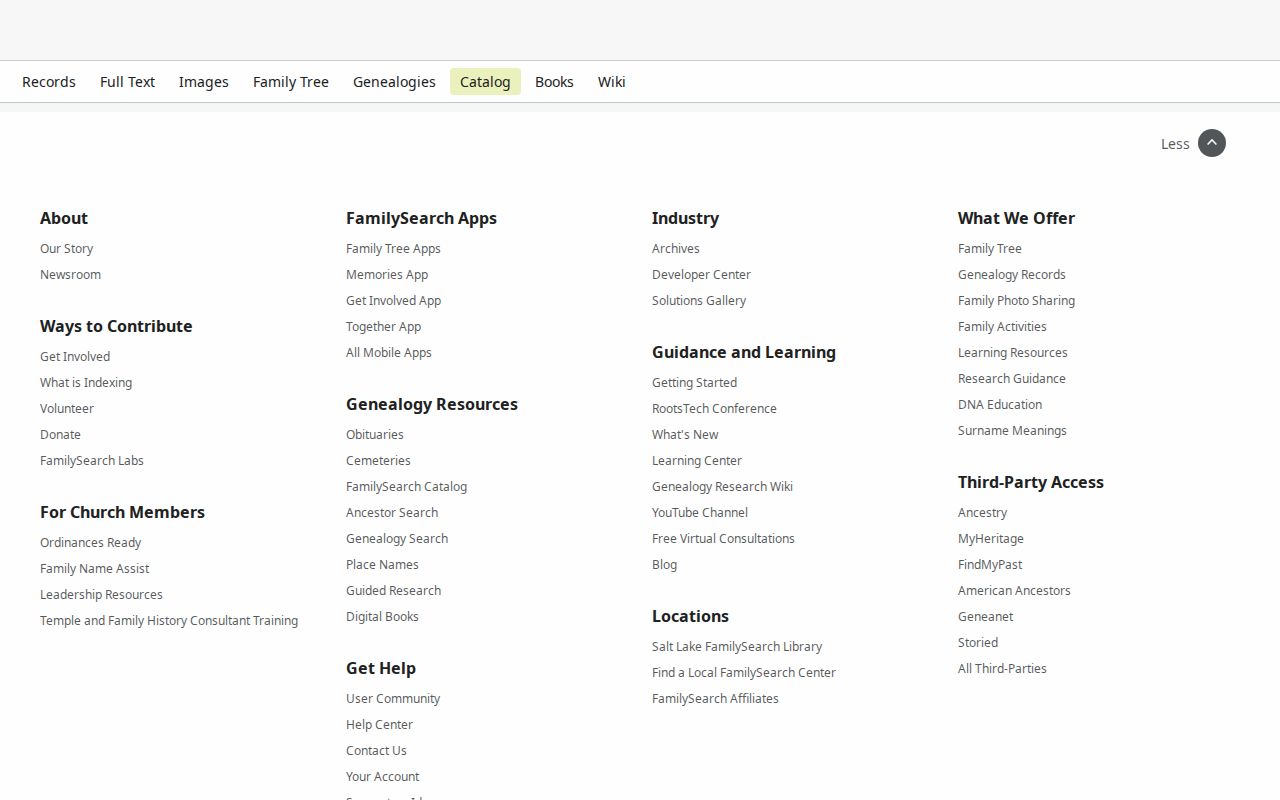The image size is (1280, 800).
Task: Open the Memories App link
Action: point(387,274)
